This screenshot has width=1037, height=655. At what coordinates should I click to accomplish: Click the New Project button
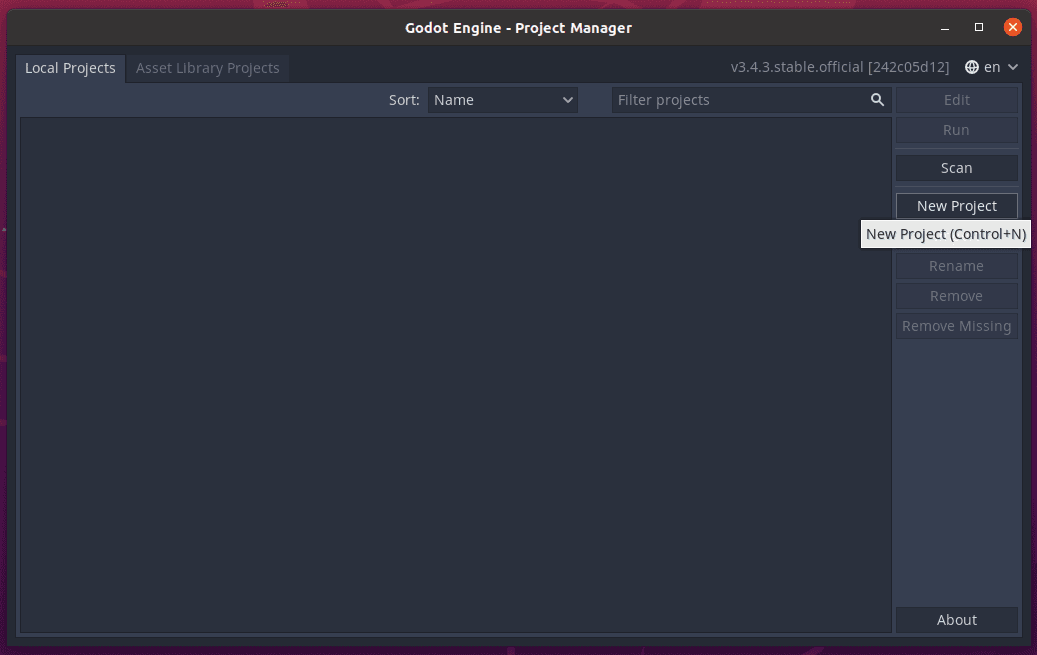coord(956,206)
